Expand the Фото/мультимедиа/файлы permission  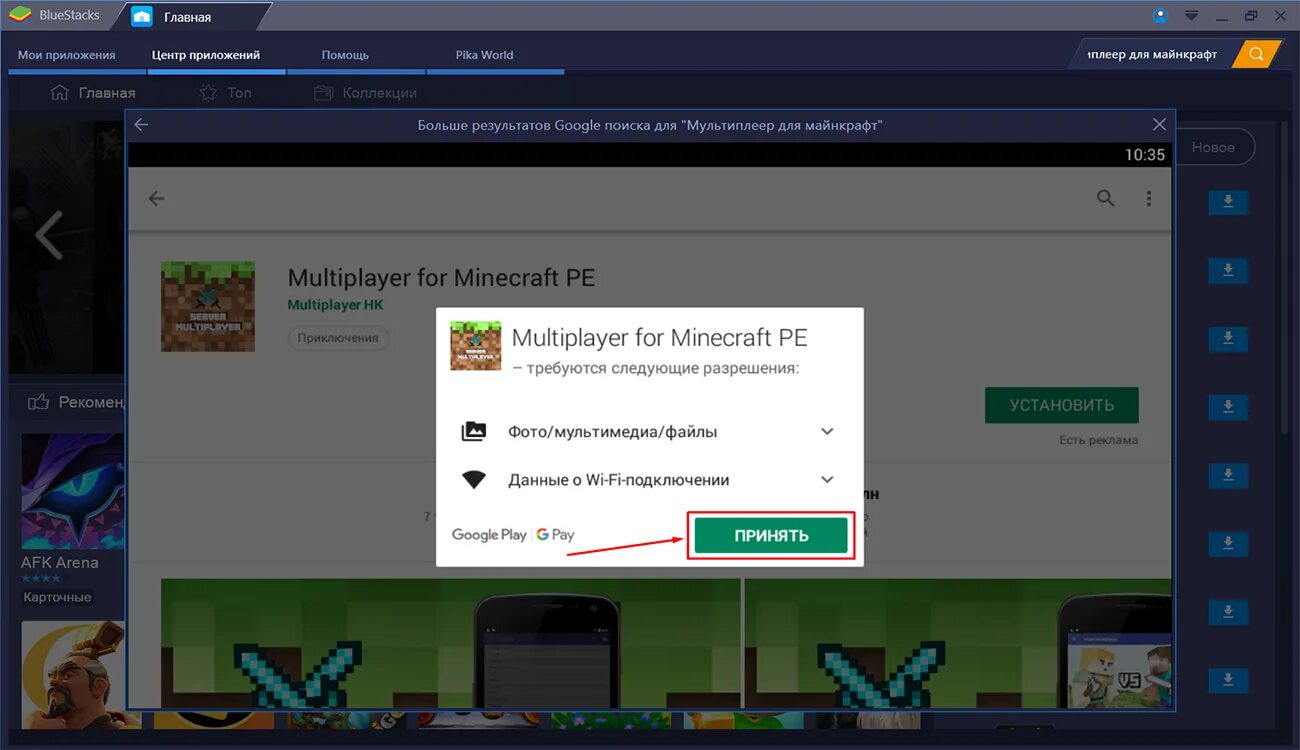tap(827, 432)
